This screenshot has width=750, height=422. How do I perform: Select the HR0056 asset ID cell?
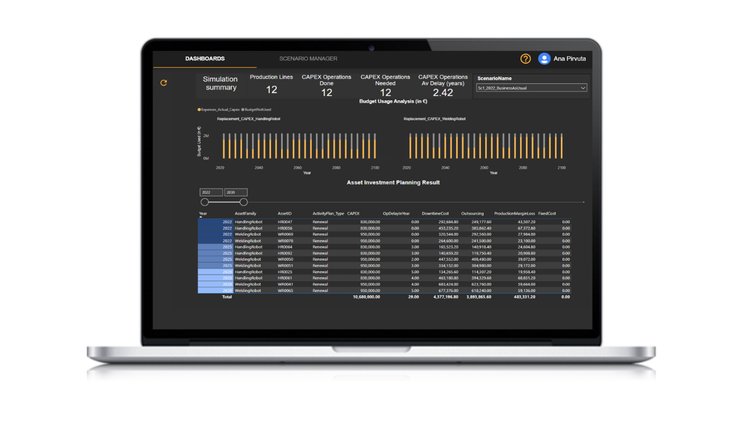pos(285,228)
